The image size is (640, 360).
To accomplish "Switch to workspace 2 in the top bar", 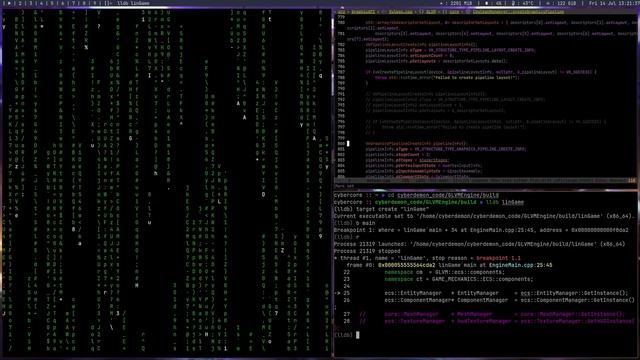I will coord(20,3).
